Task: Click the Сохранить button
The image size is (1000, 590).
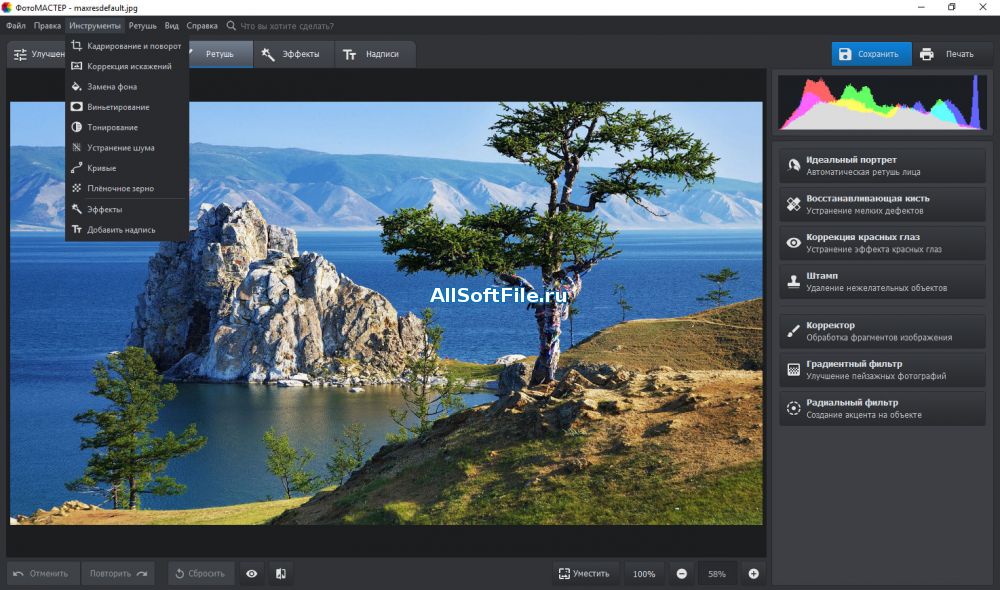Action: 871,54
